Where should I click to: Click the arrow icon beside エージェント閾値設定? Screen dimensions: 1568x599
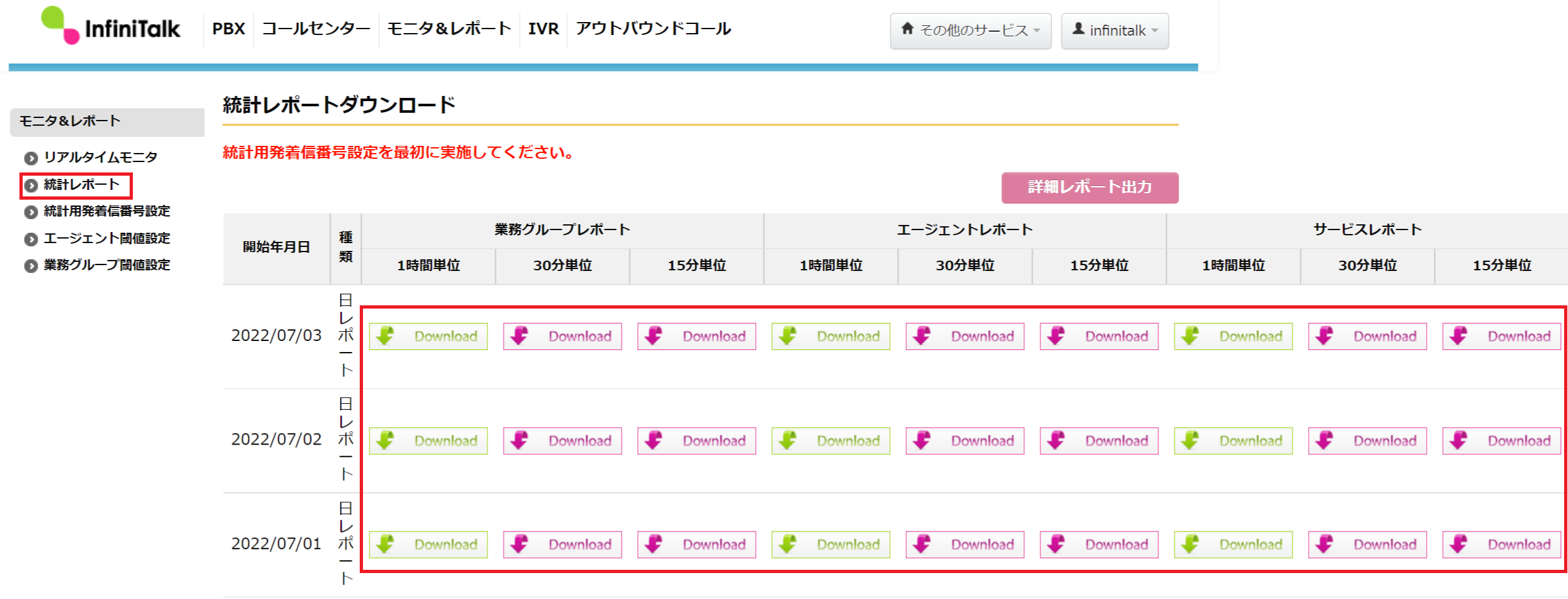pyautogui.click(x=30, y=239)
